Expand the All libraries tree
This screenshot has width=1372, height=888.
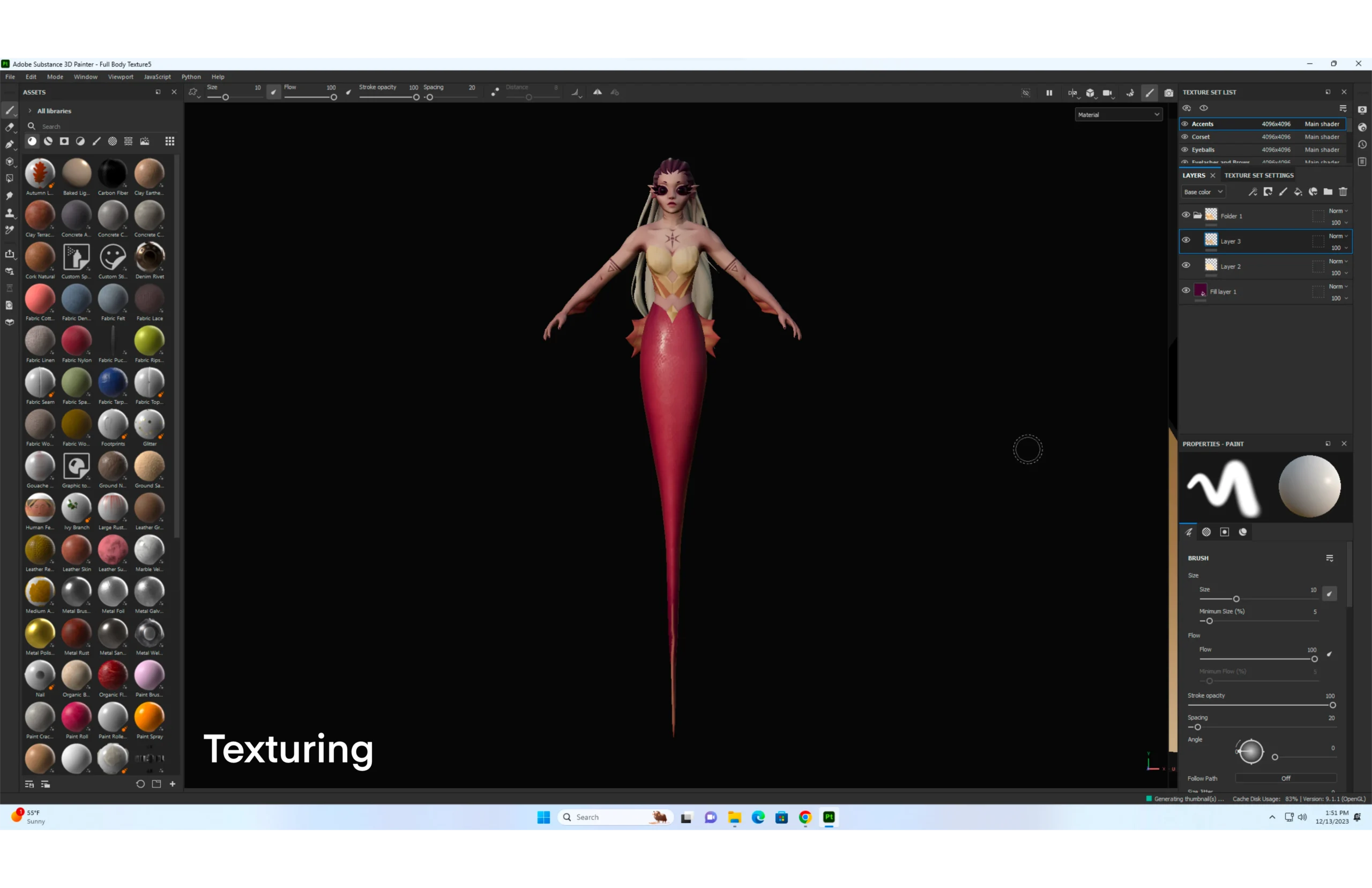pyautogui.click(x=30, y=110)
